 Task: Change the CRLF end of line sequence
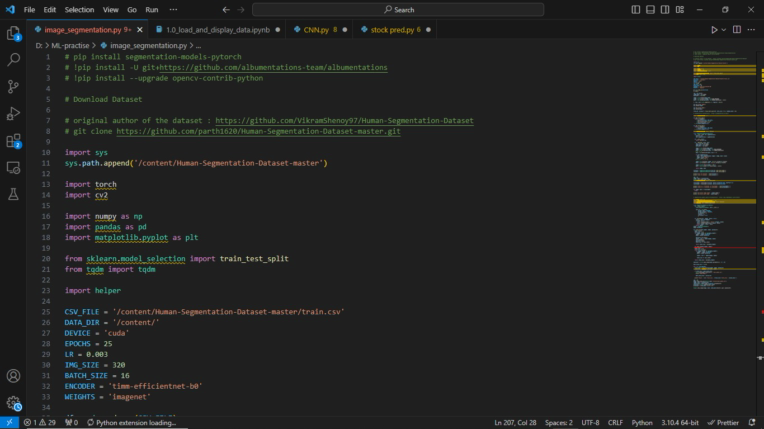(x=615, y=423)
